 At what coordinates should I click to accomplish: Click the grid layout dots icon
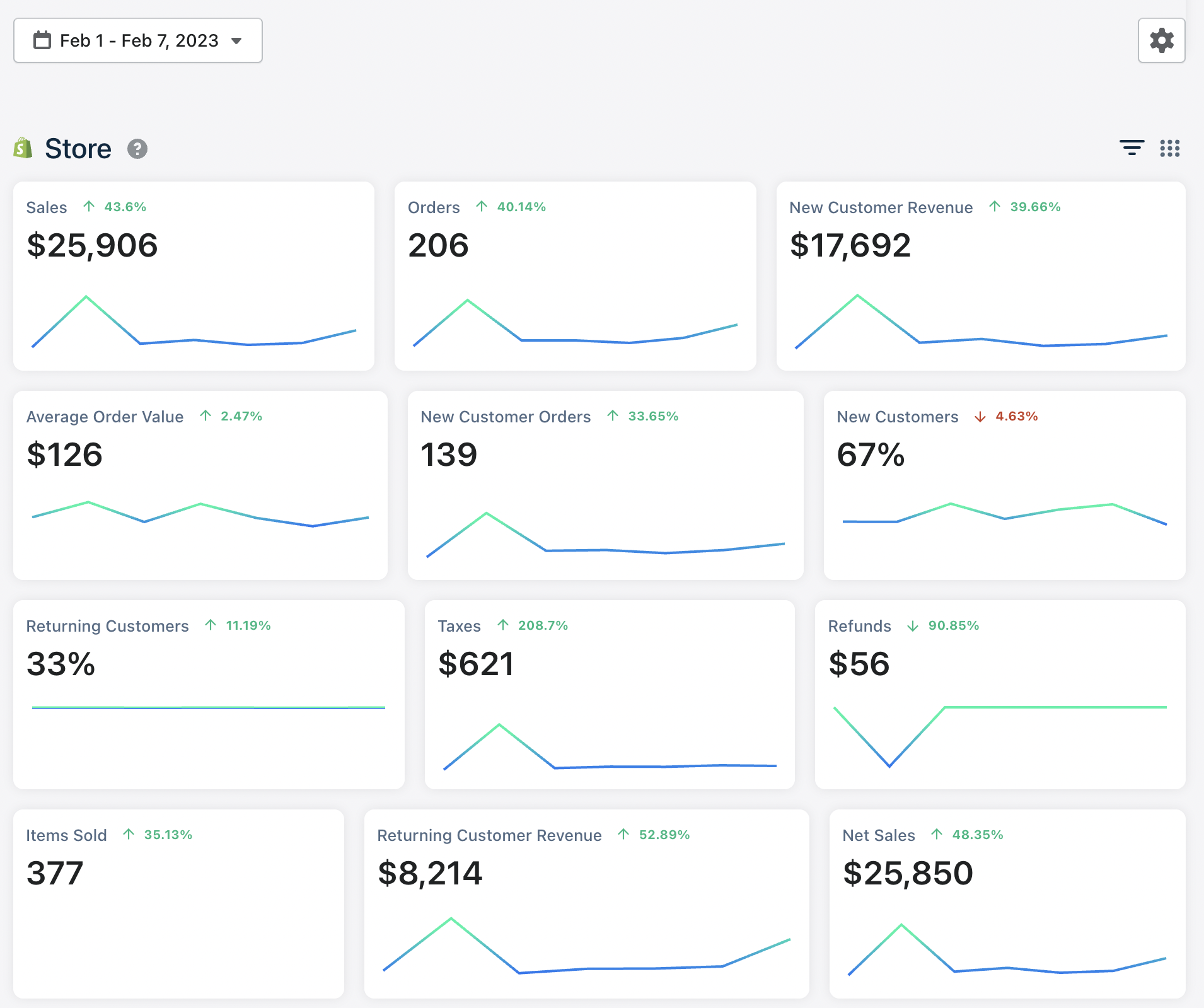(x=1170, y=148)
